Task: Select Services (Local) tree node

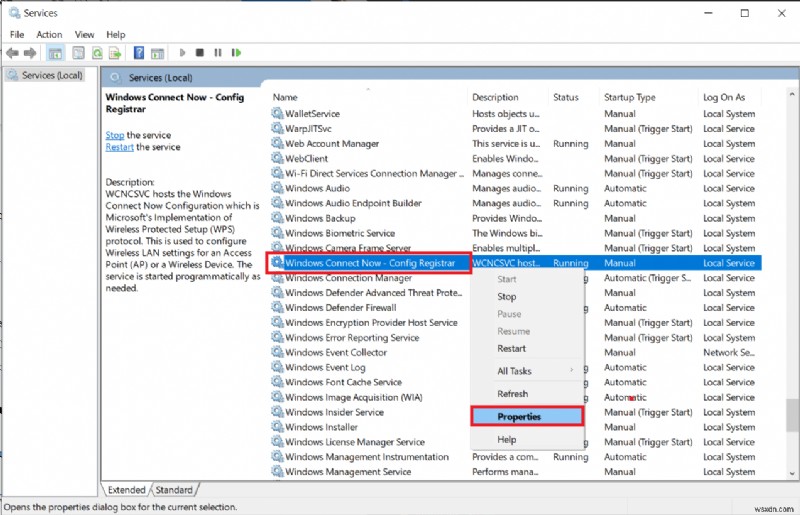Action: pyautogui.click(x=45, y=75)
